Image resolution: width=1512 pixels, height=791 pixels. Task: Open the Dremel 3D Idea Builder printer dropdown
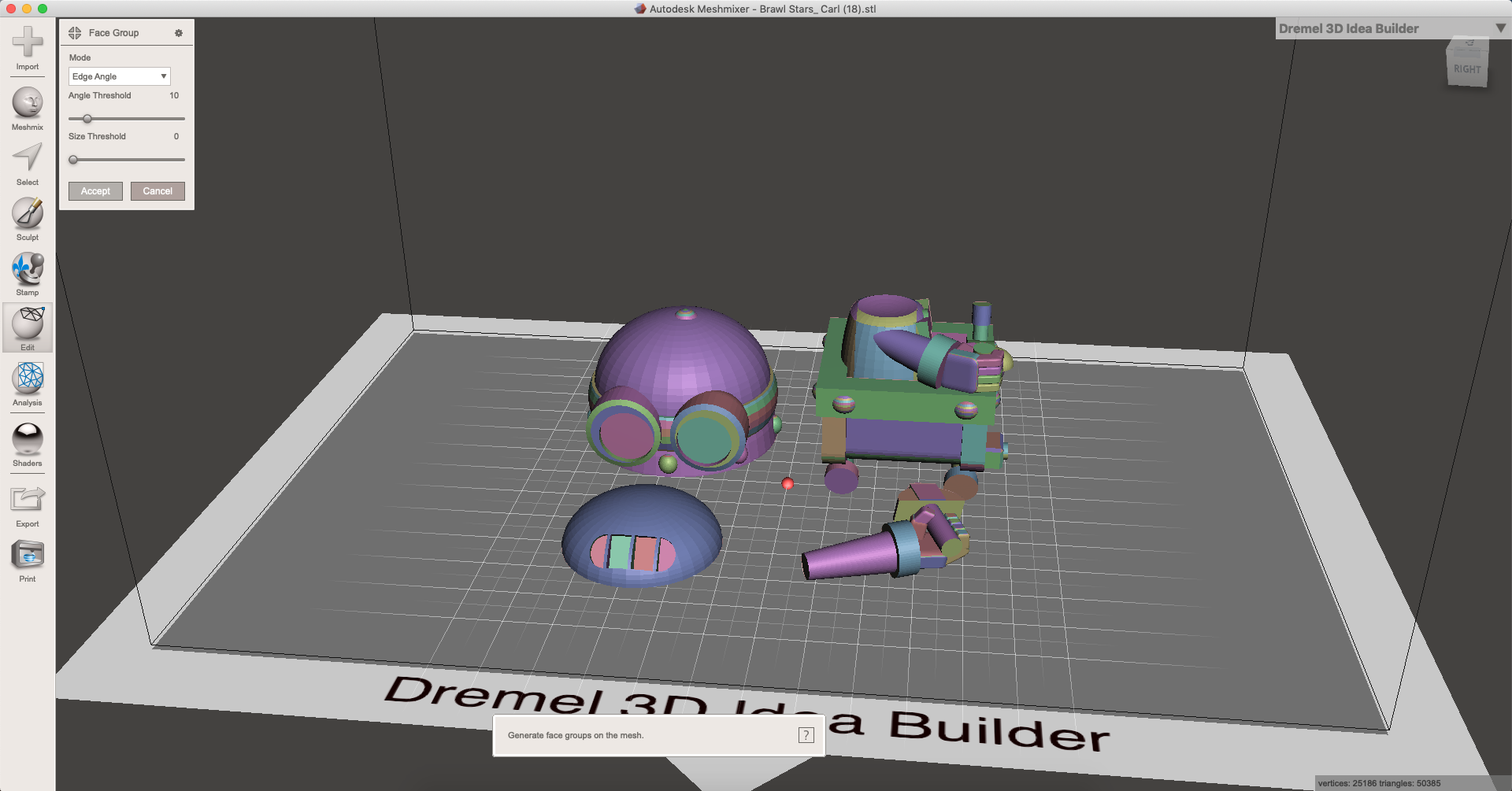pyautogui.click(x=1498, y=28)
